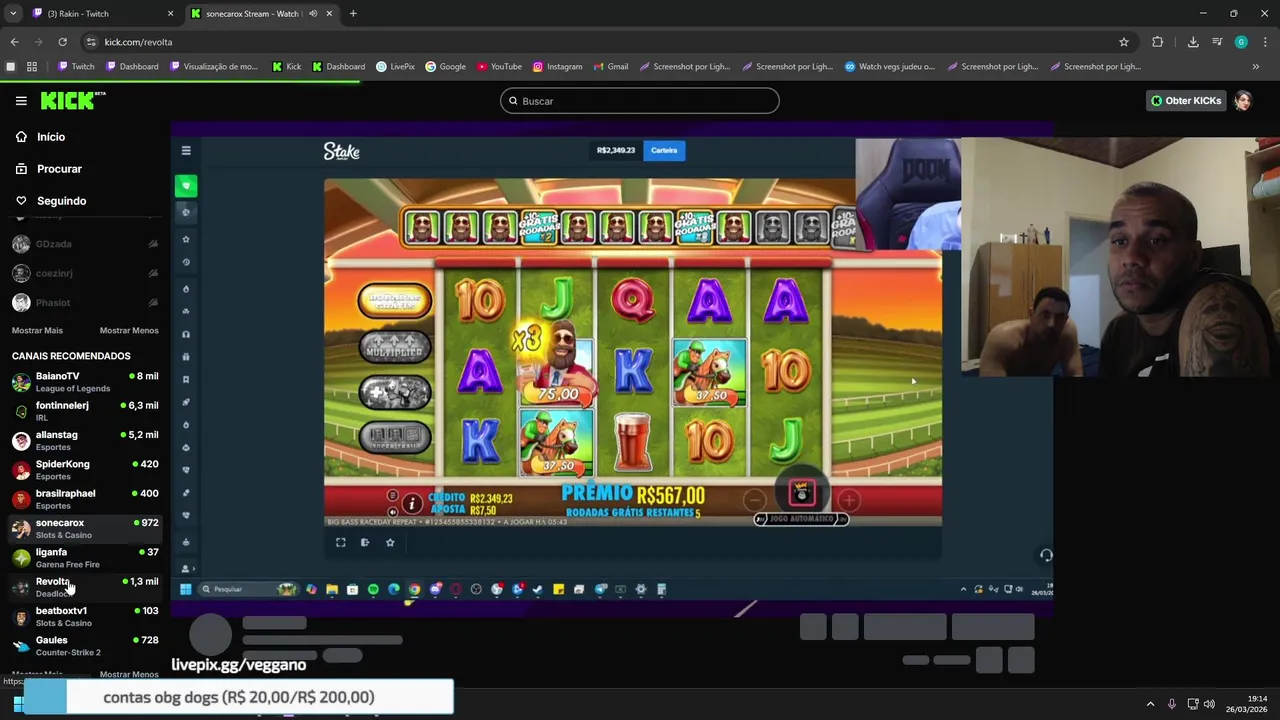Increase bet with the plus button
This screenshot has height=720, width=1280.
click(x=849, y=500)
